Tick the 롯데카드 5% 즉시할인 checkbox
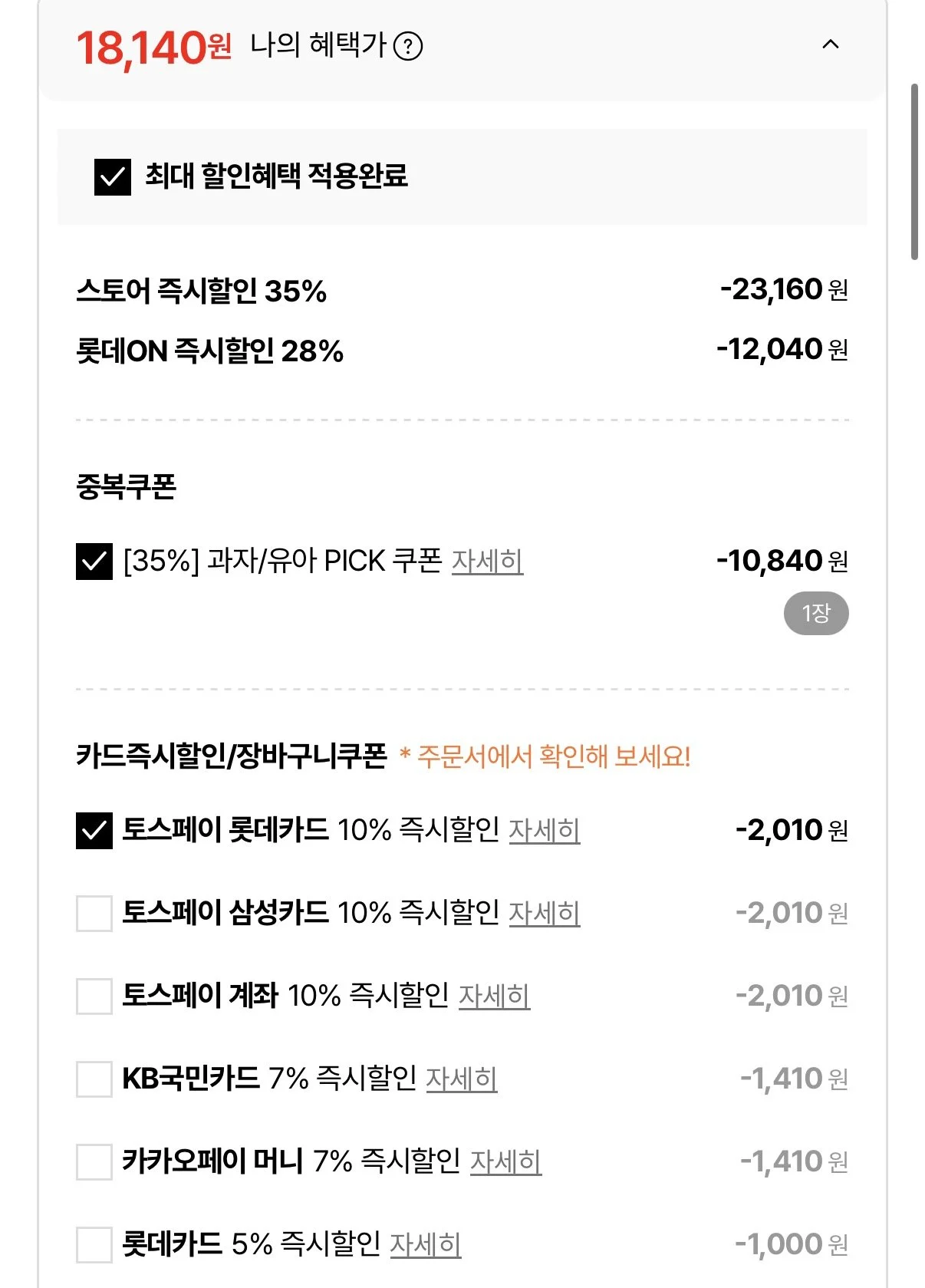The height and width of the screenshot is (1288, 925). coord(94,1244)
